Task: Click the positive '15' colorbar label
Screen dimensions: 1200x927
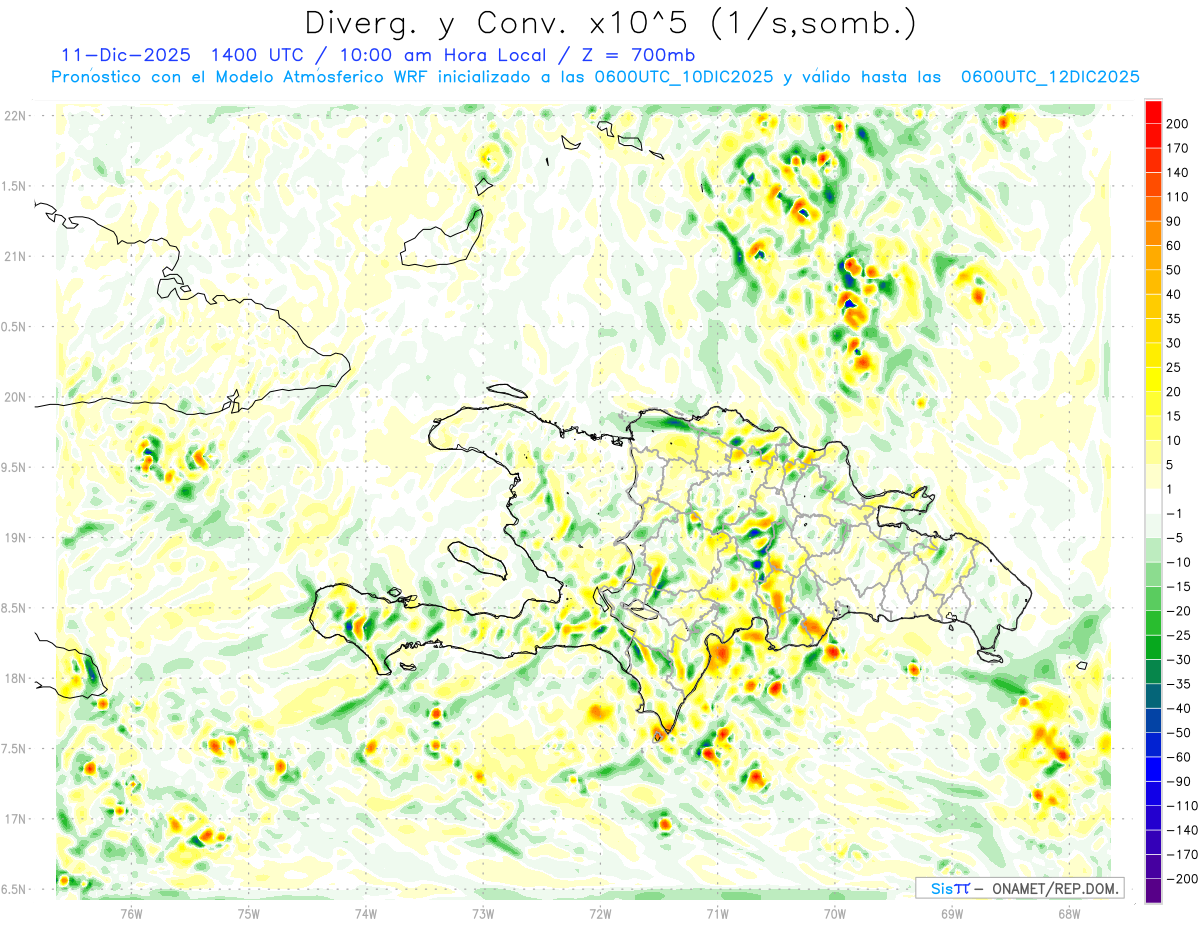Action: 1175,416
